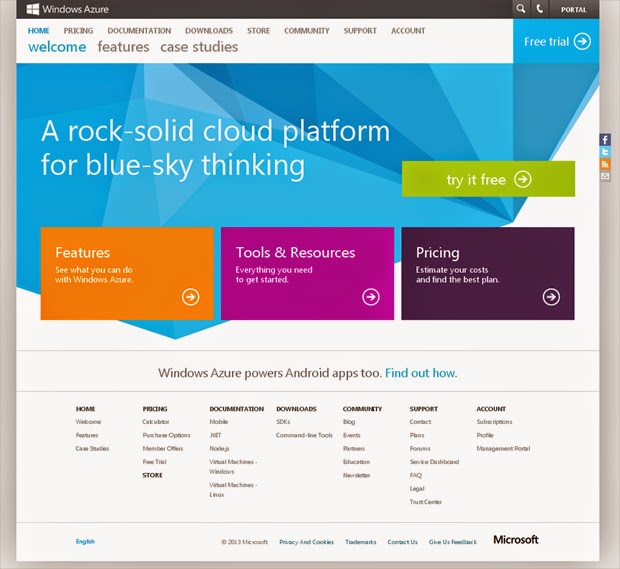Open the Tools & Resources tile heading

point(295,252)
